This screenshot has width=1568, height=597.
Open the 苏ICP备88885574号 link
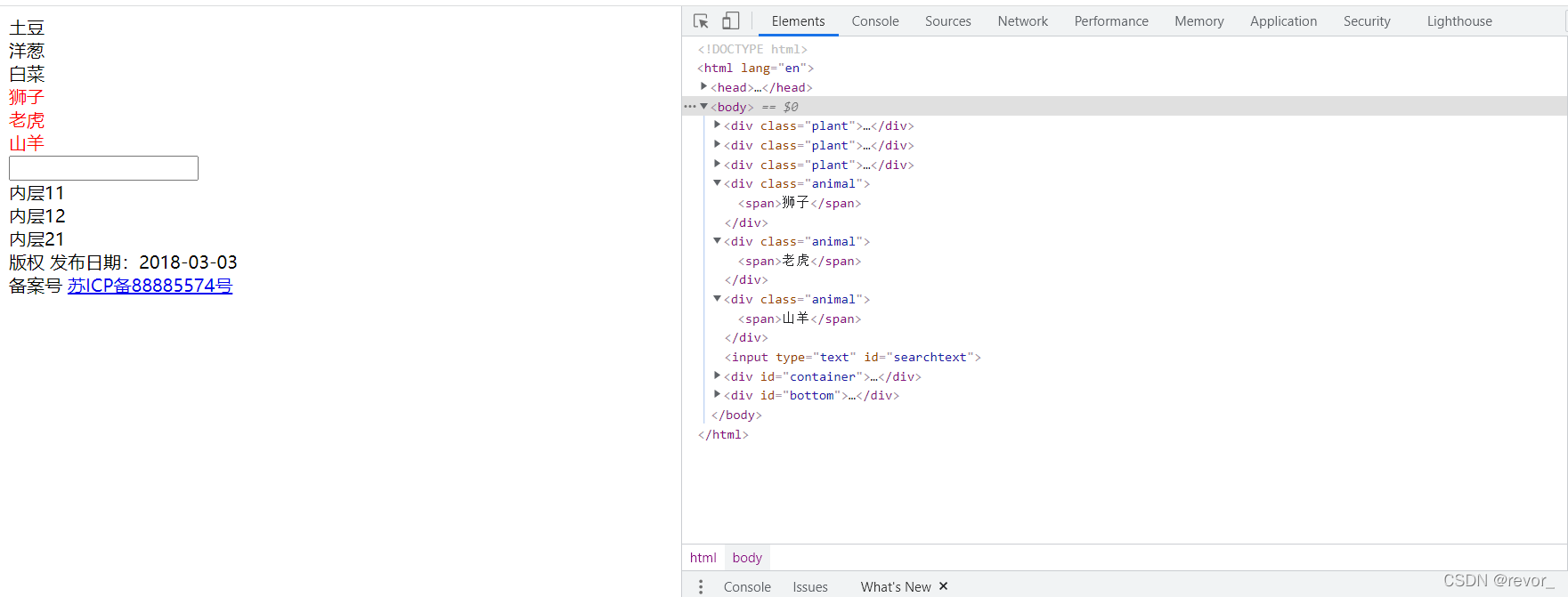(150, 286)
